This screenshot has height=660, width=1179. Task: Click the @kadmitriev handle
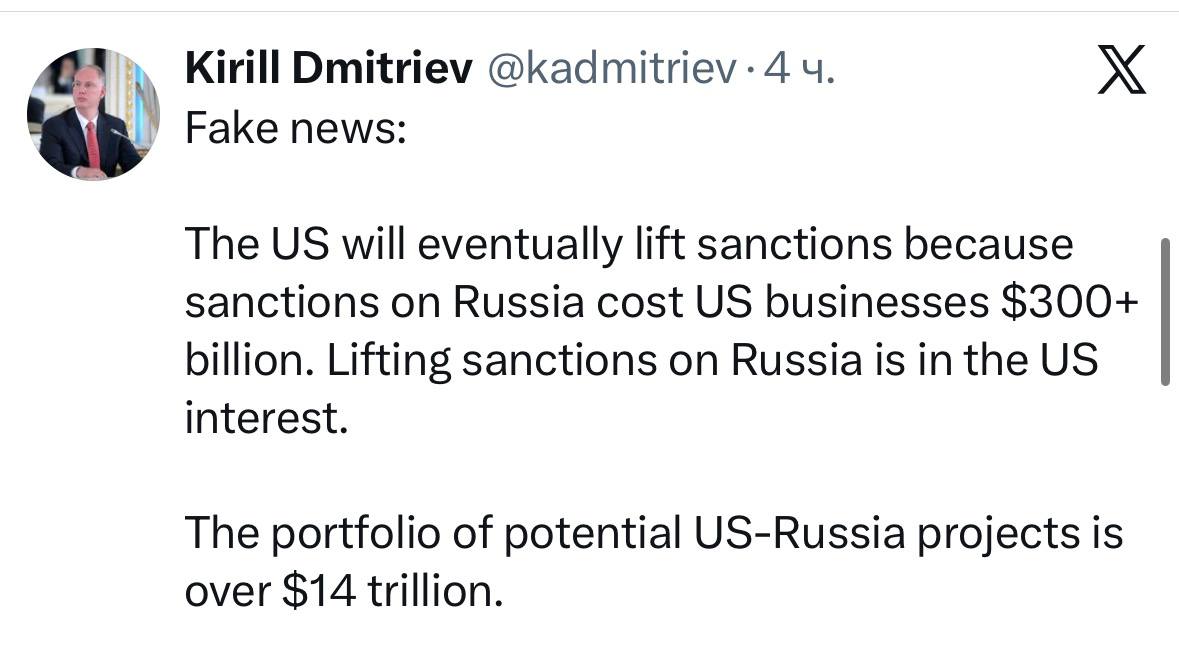tap(613, 70)
